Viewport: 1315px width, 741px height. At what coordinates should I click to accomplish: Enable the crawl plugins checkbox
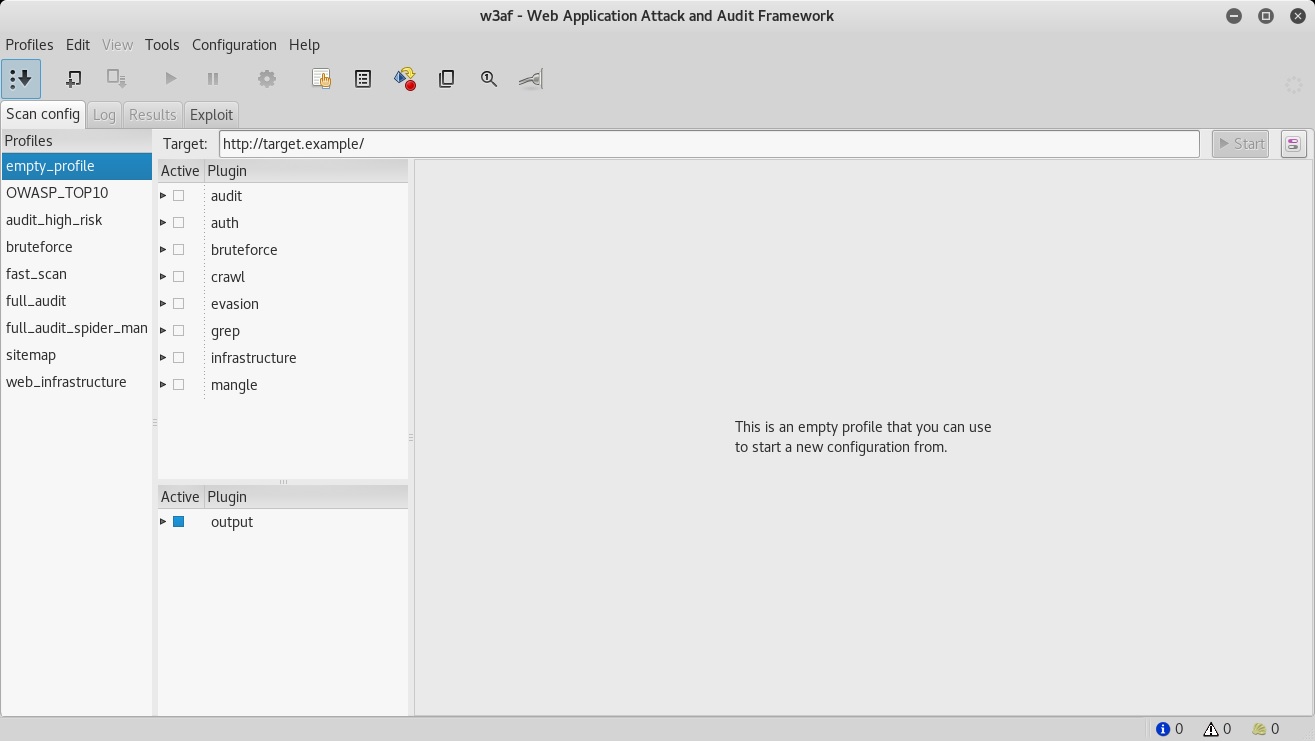click(179, 277)
